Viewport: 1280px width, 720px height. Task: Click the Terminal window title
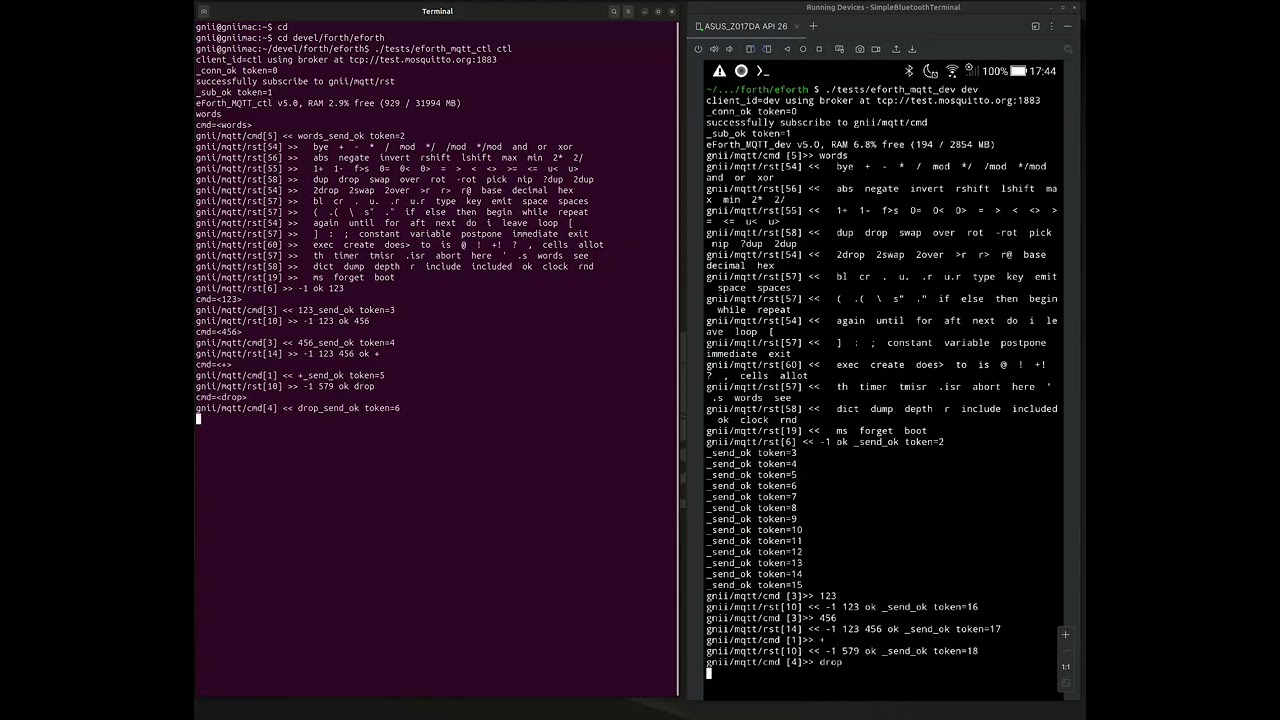pyautogui.click(x=437, y=11)
